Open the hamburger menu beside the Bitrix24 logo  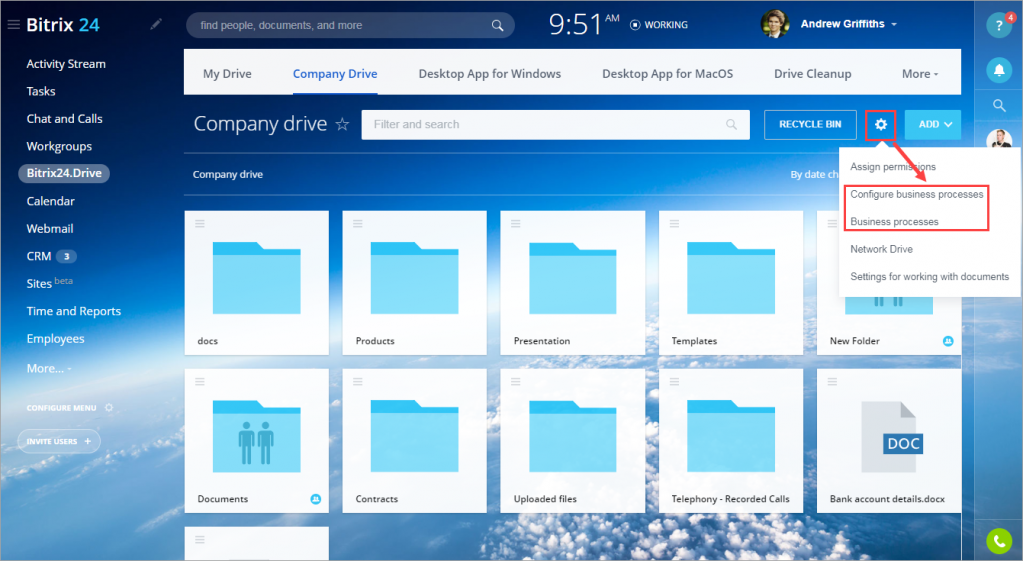[x=13, y=25]
